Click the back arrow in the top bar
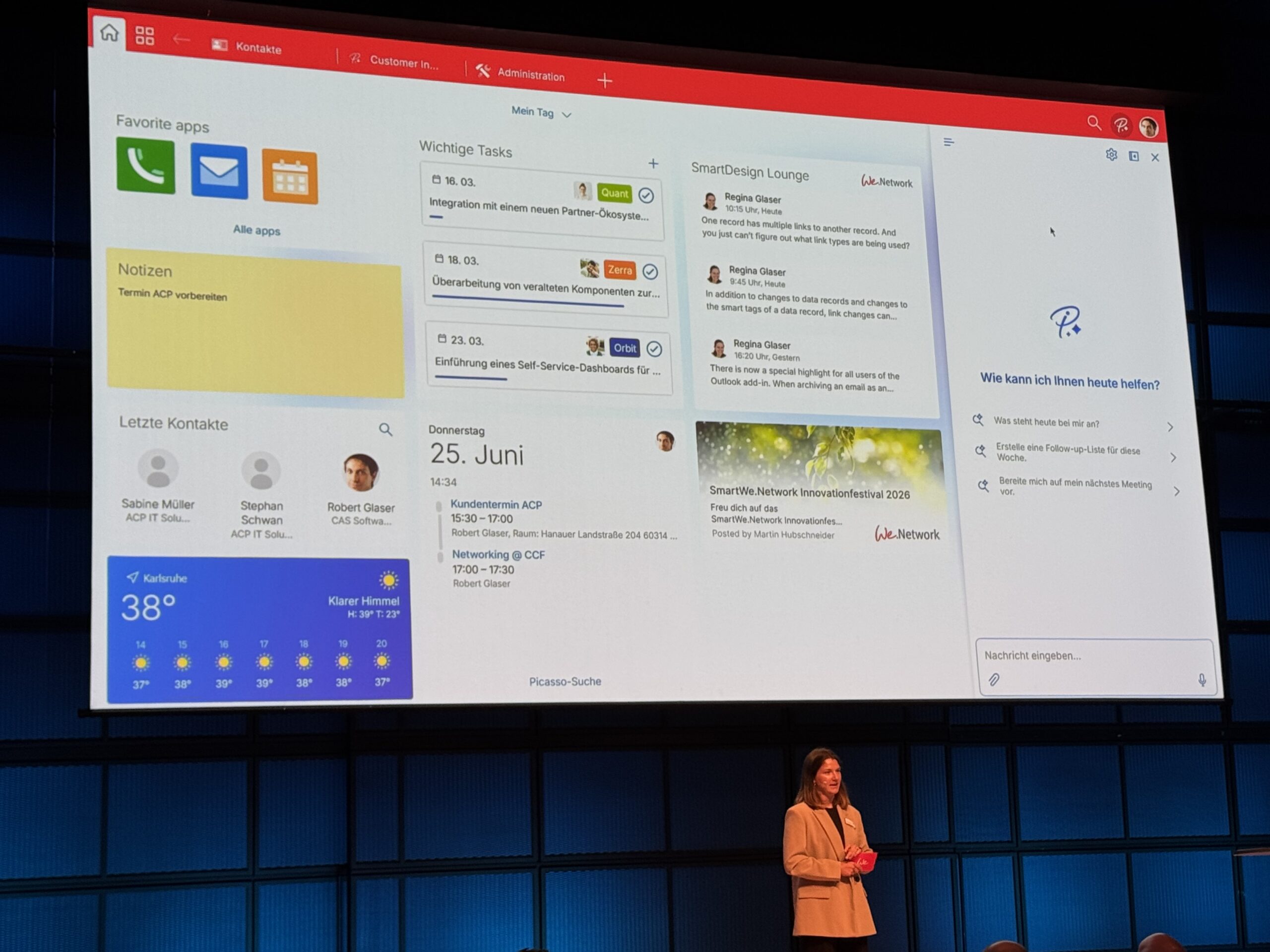The height and width of the screenshot is (952, 1270). tap(181, 39)
